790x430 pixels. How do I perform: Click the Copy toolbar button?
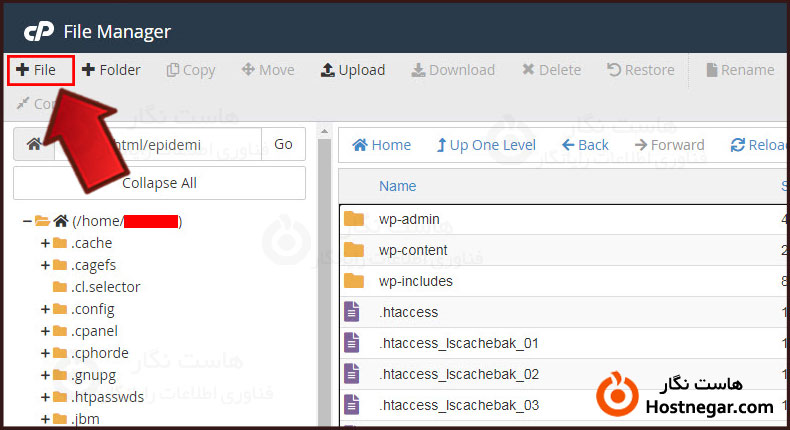tap(190, 70)
